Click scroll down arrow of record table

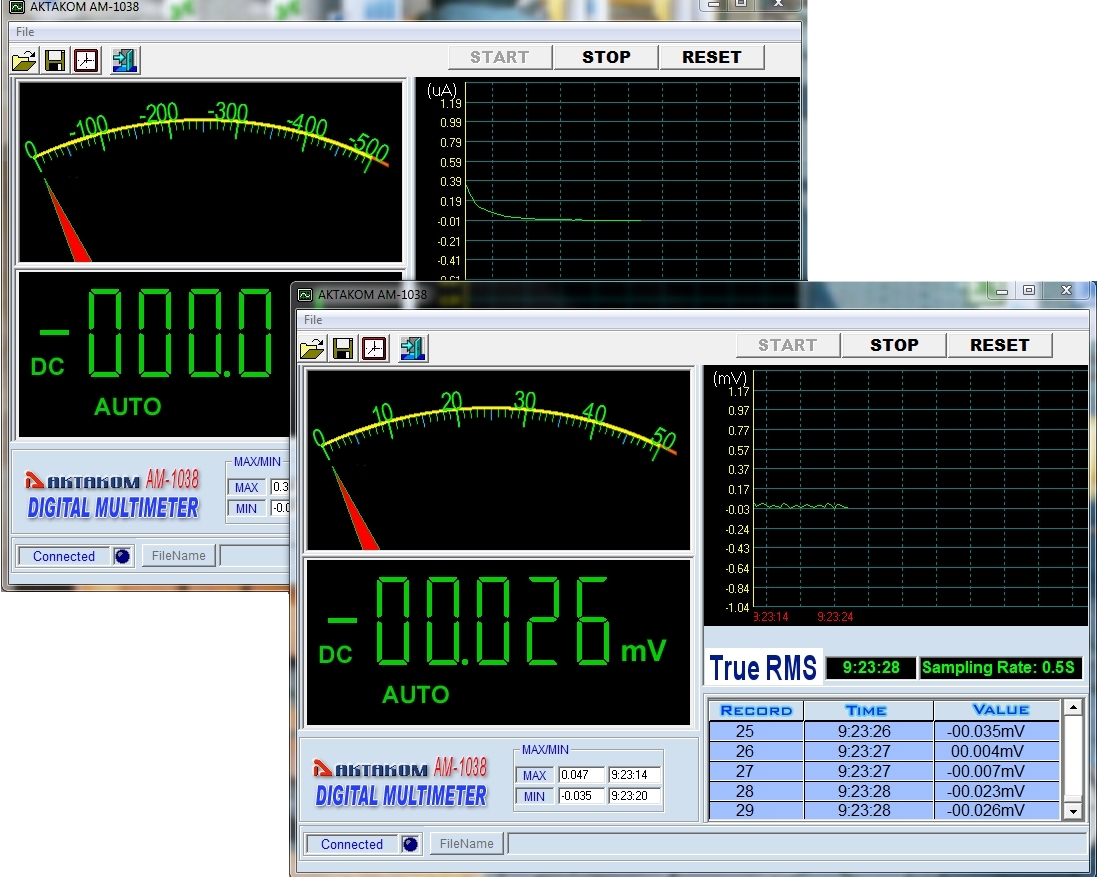[x=1073, y=811]
